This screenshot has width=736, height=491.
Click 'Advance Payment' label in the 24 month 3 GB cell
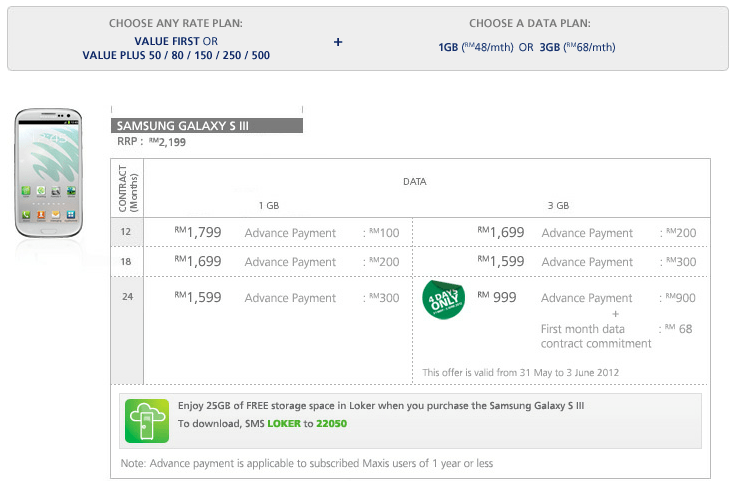[587, 298]
